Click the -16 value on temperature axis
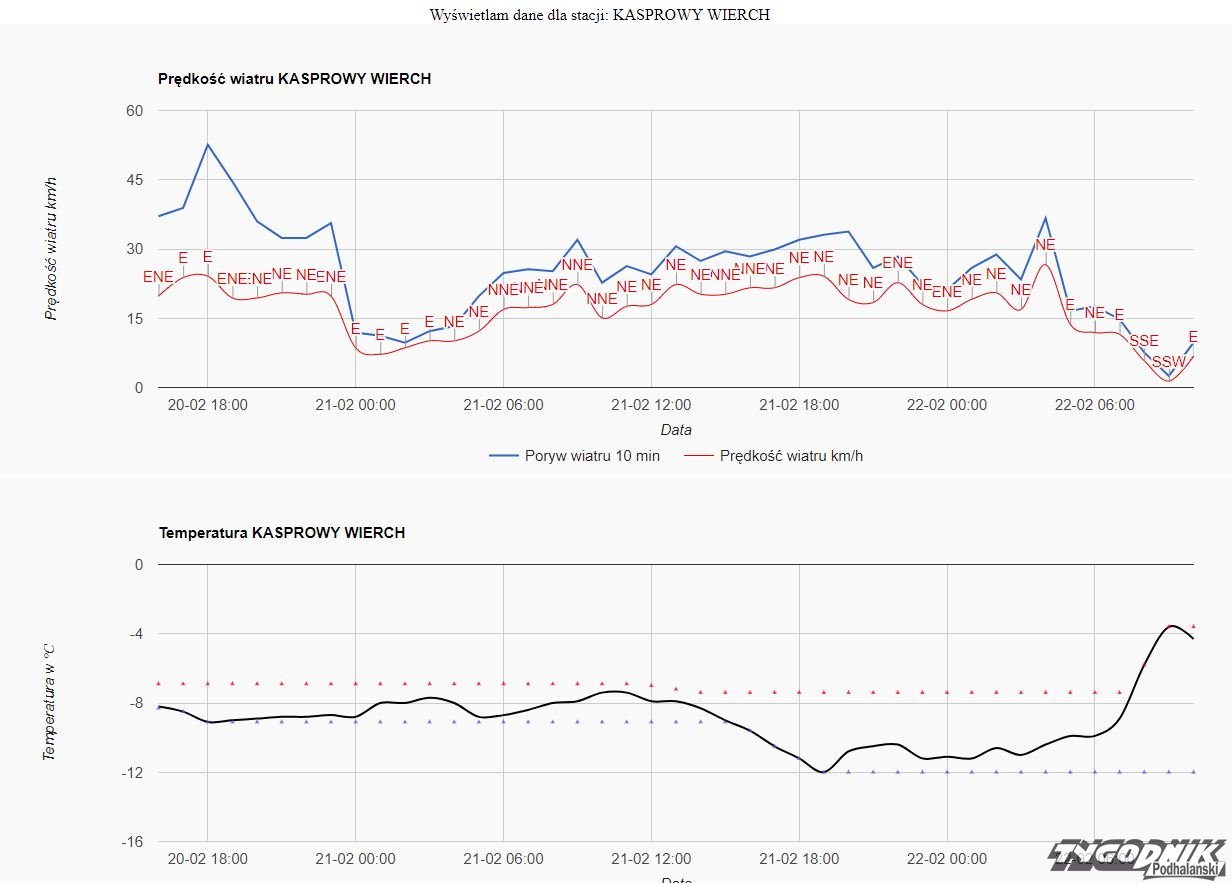This screenshot has width=1232, height=883. click(132, 842)
